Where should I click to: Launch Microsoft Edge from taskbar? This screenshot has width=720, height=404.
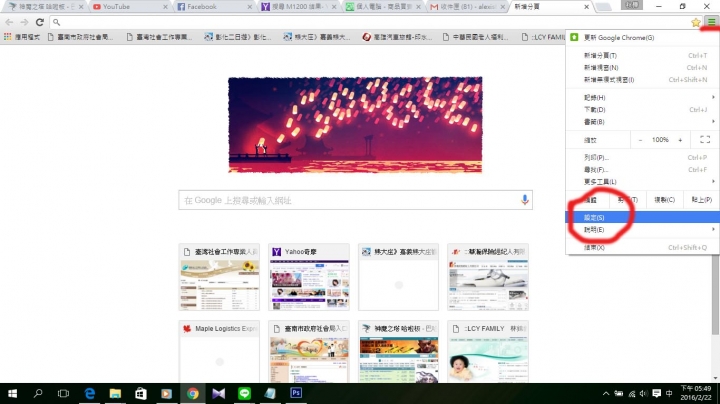click(x=90, y=393)
